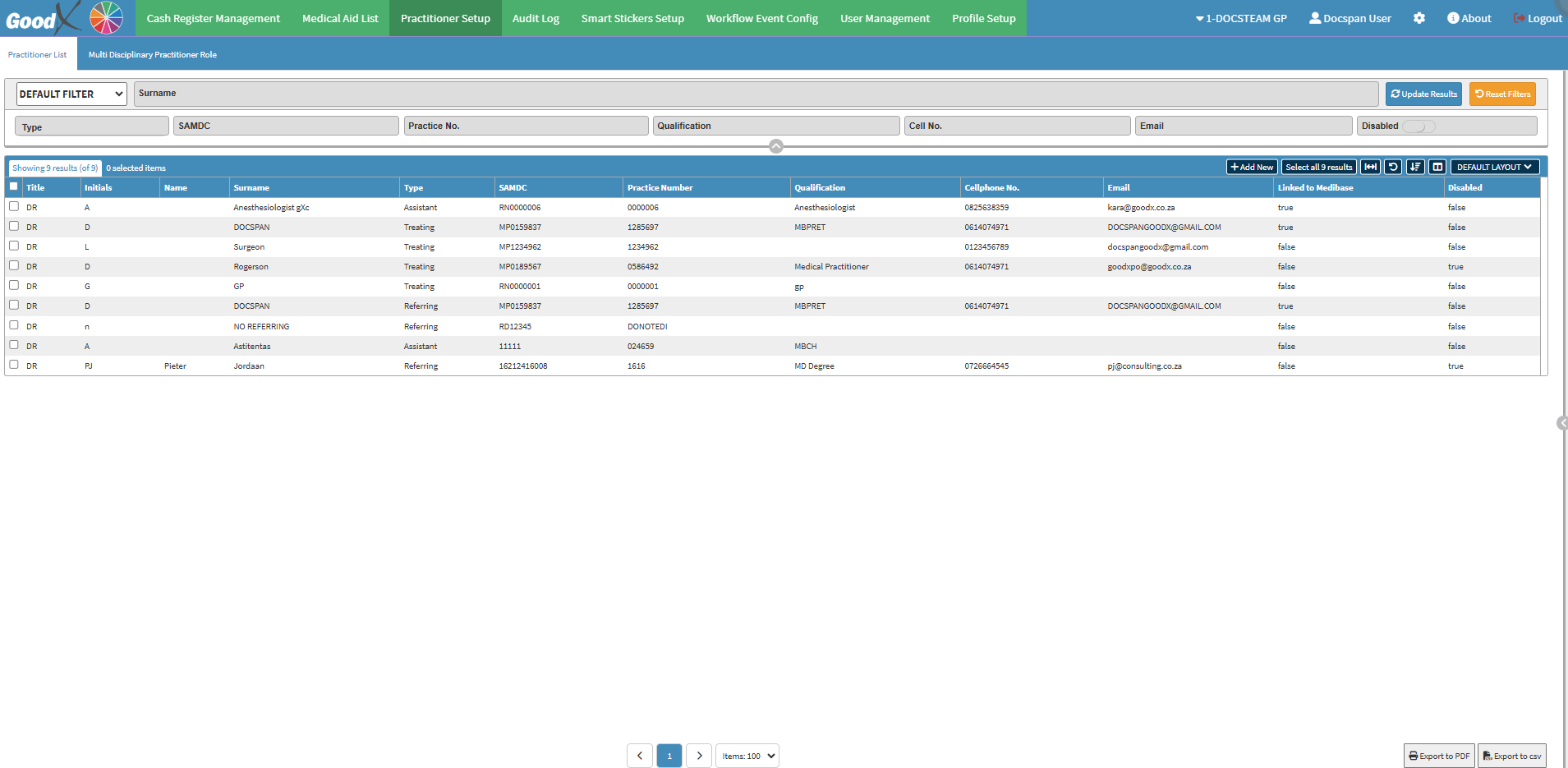1568x768 pixels.
Task: Expand the DEFAULT LAYOUT dropdown
Action: click(1494, 167)
